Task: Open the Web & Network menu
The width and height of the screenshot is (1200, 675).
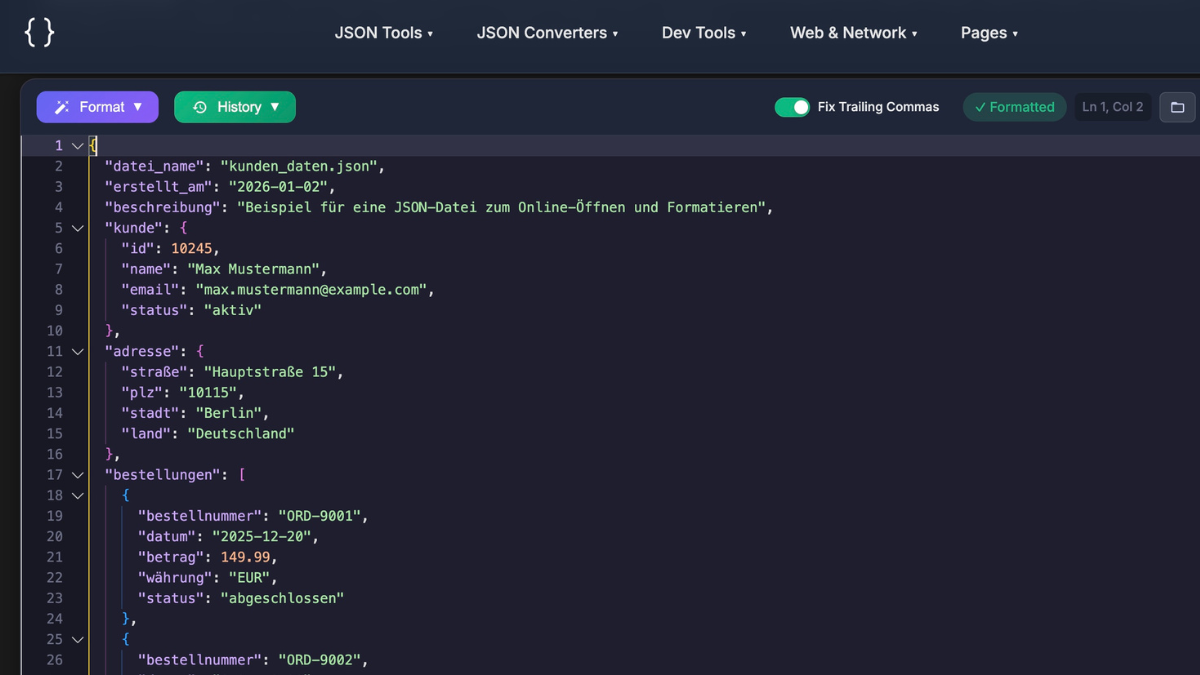Action: point(853,32)
